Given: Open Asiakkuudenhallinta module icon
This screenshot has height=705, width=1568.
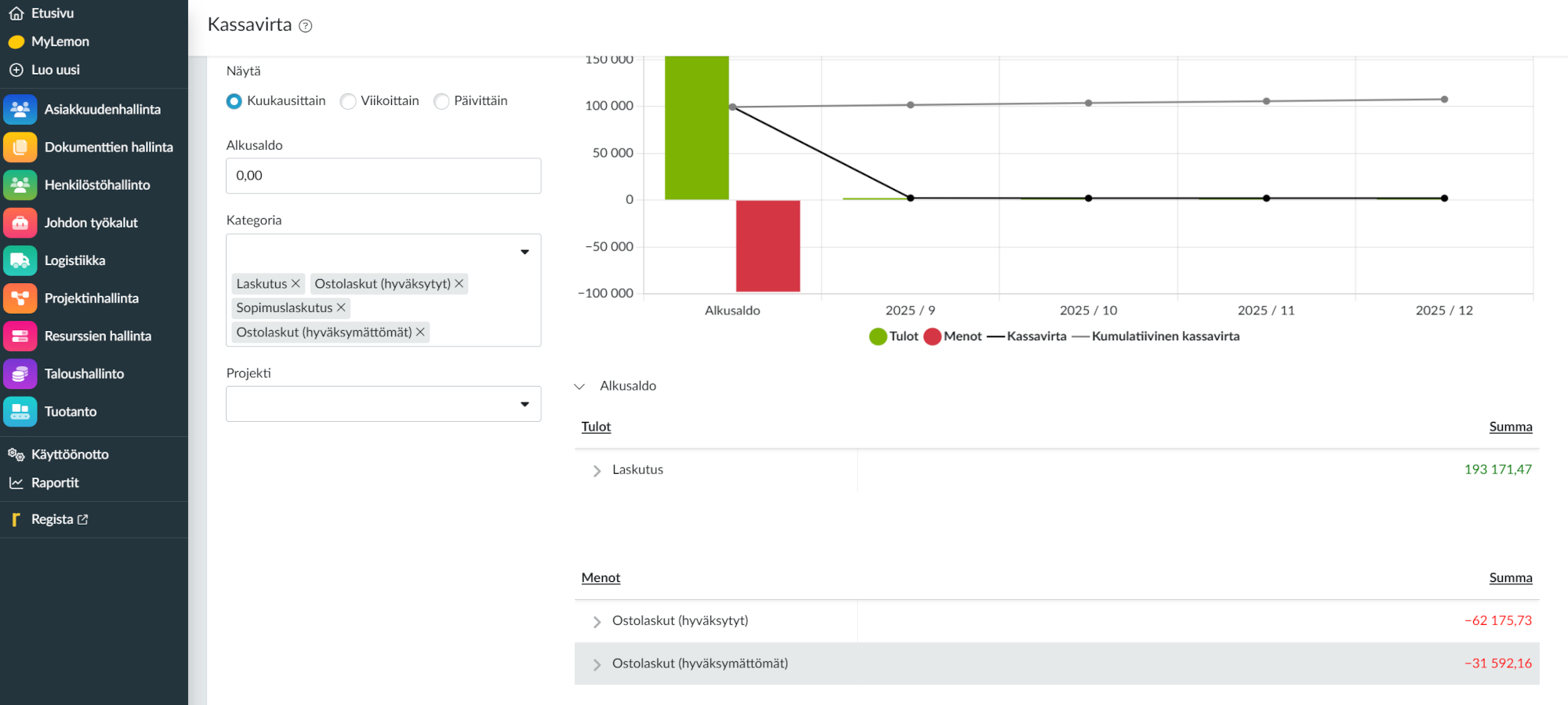Looking at the screenshot, I should click(20, 110).
